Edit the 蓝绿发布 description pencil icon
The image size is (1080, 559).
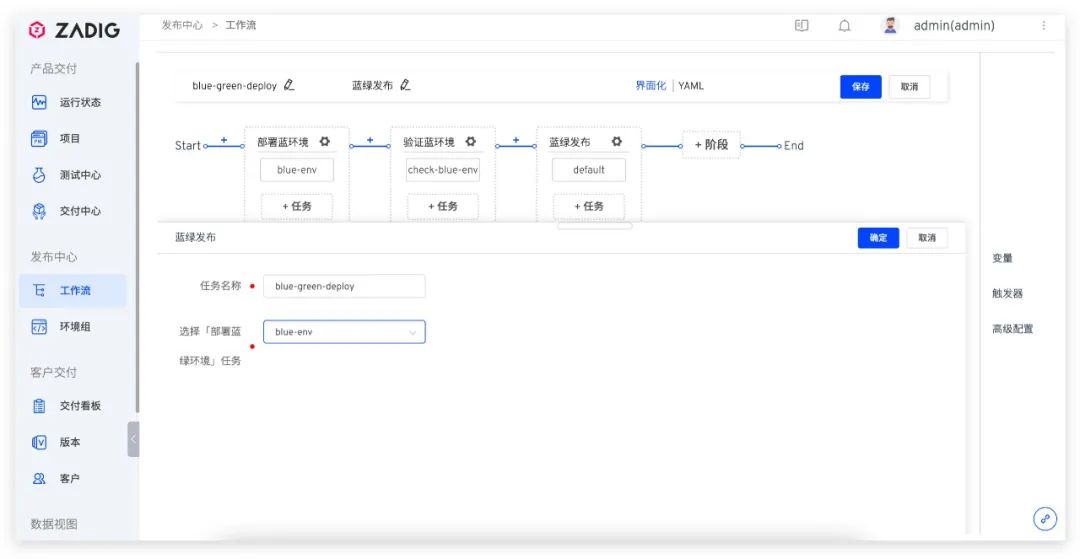pyautogui.click(x=405, y=85)
